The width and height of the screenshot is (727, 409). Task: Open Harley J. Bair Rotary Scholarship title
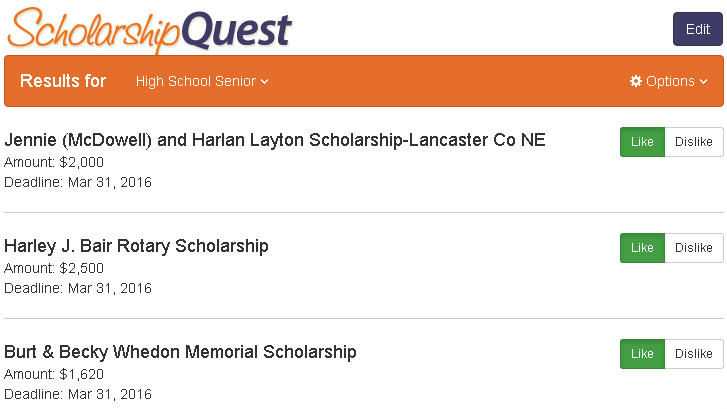point(136,246)
